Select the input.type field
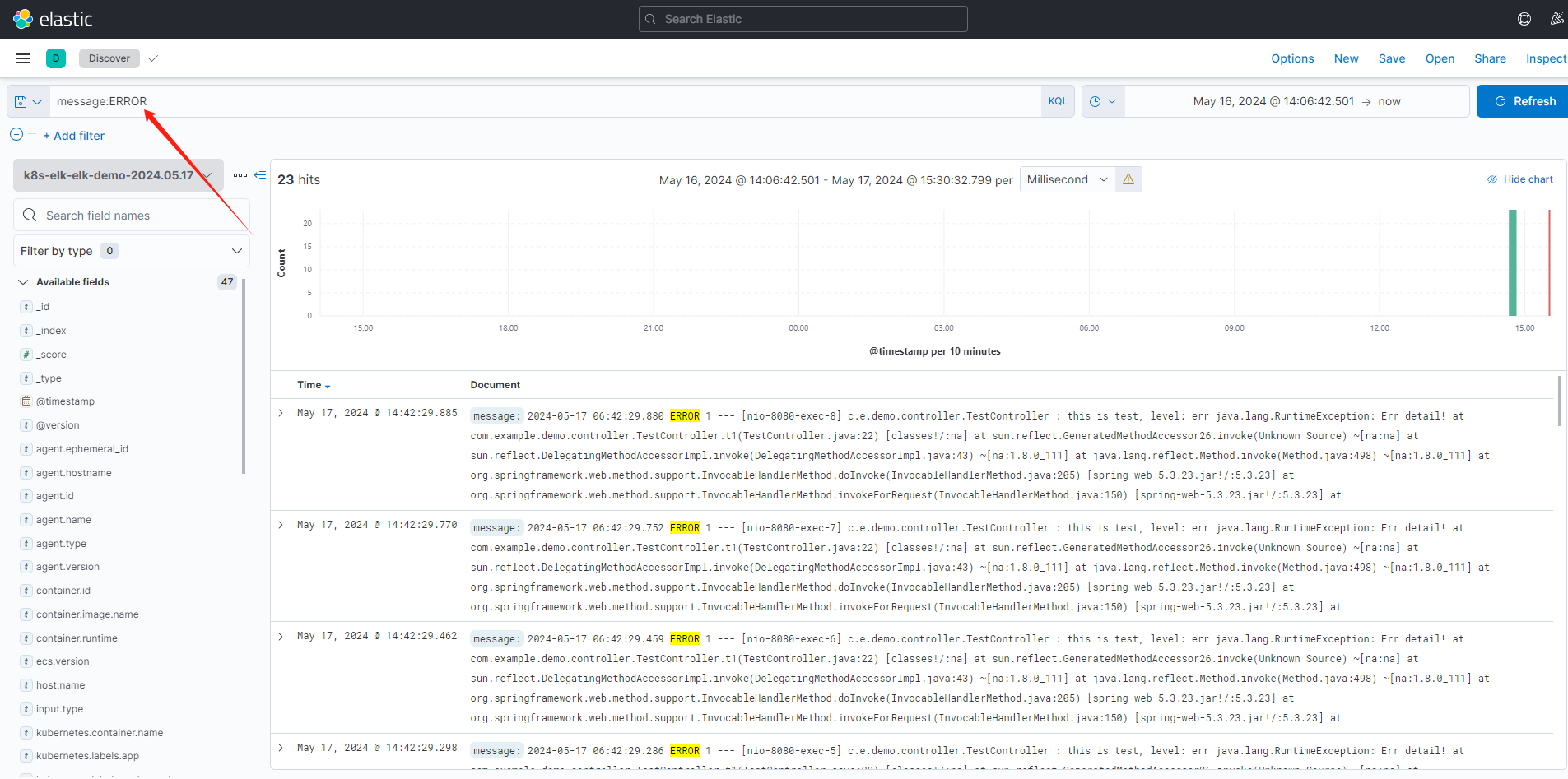The height and width of the screenshot is (779, 1568). (x=59, y=709)
